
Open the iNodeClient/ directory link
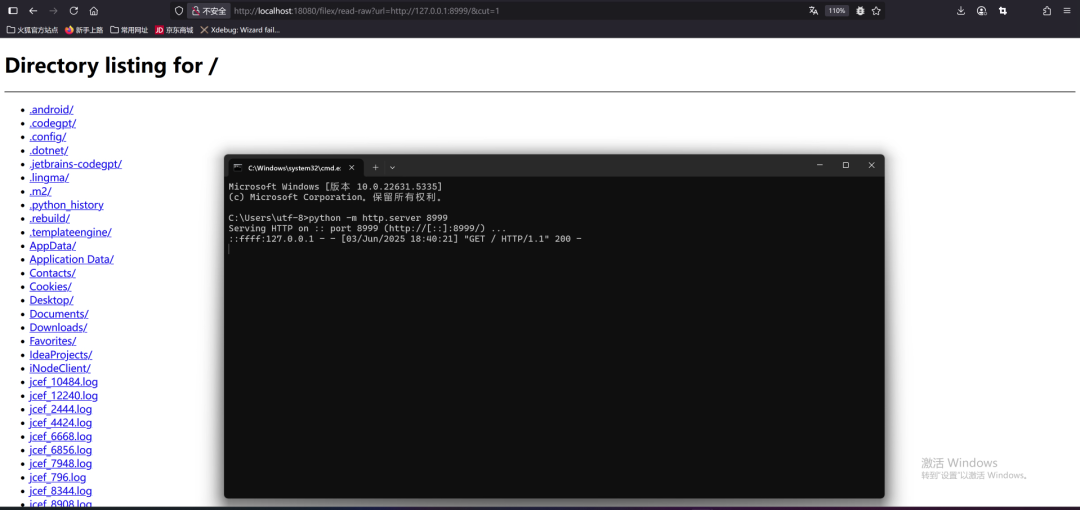coord(60,368)
